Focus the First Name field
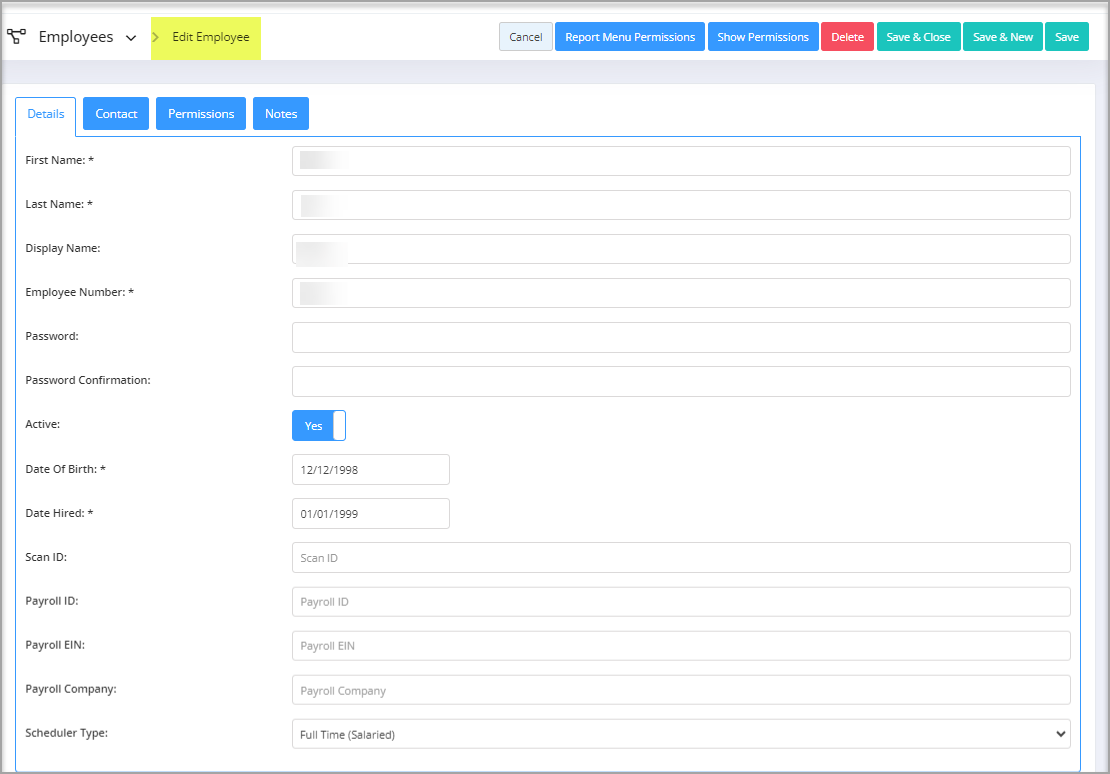The height and width of the screenshot is (774, 1110). point(681,161)
